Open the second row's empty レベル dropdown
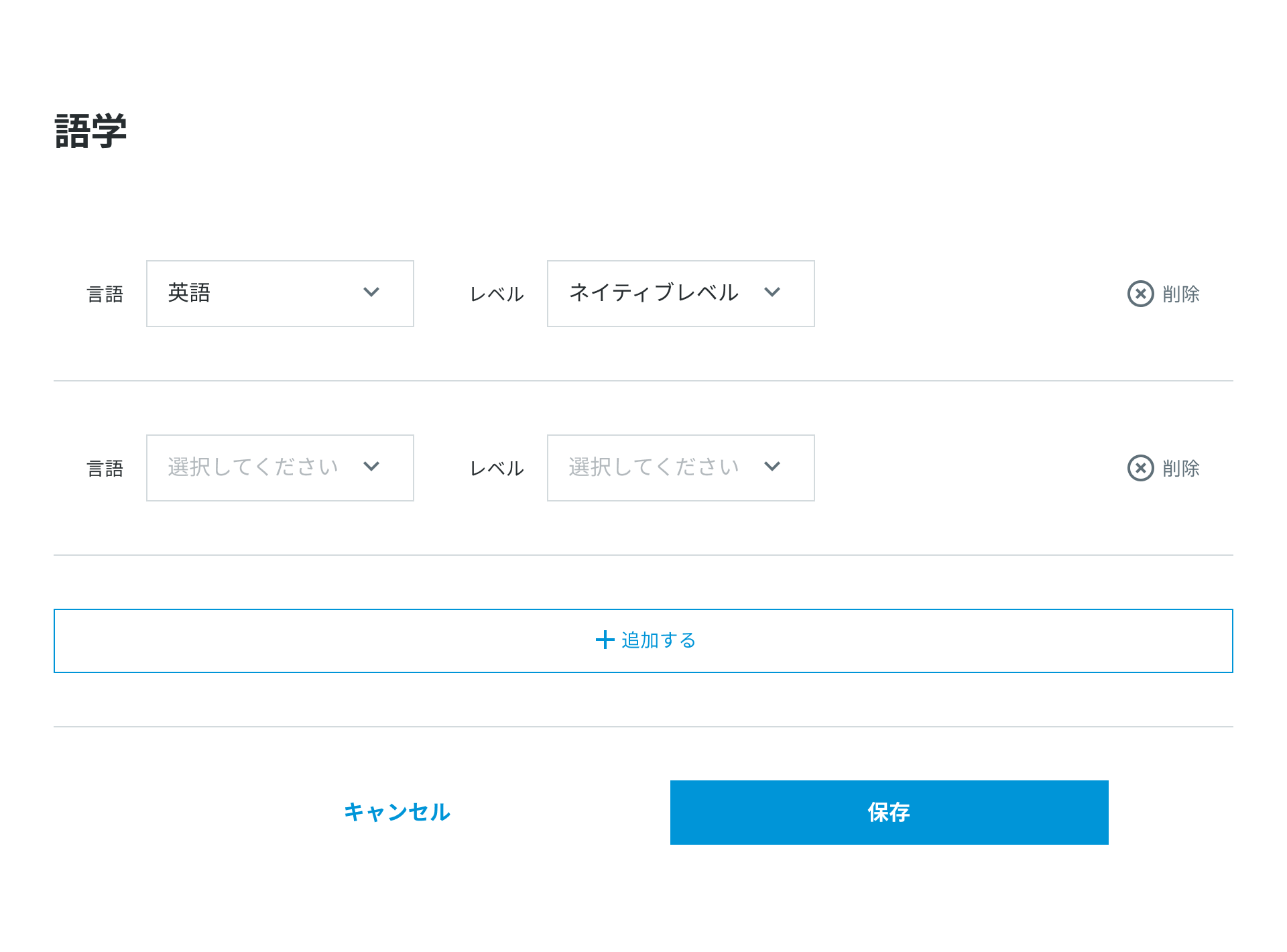1287x952 pixels. [x=681, y=468]
